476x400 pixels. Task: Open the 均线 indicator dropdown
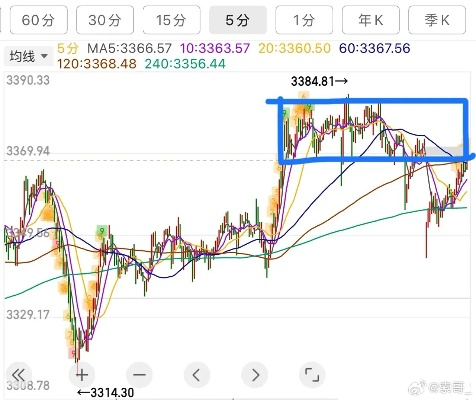coord(28,56)
